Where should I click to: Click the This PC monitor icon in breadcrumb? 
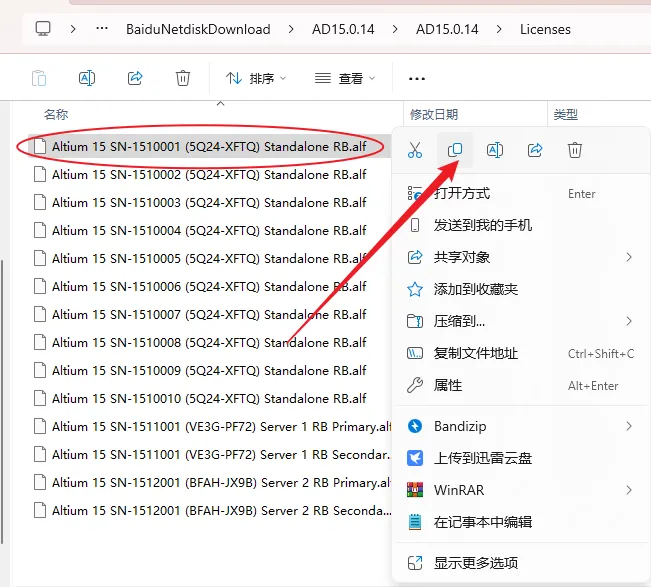[43, 29]
